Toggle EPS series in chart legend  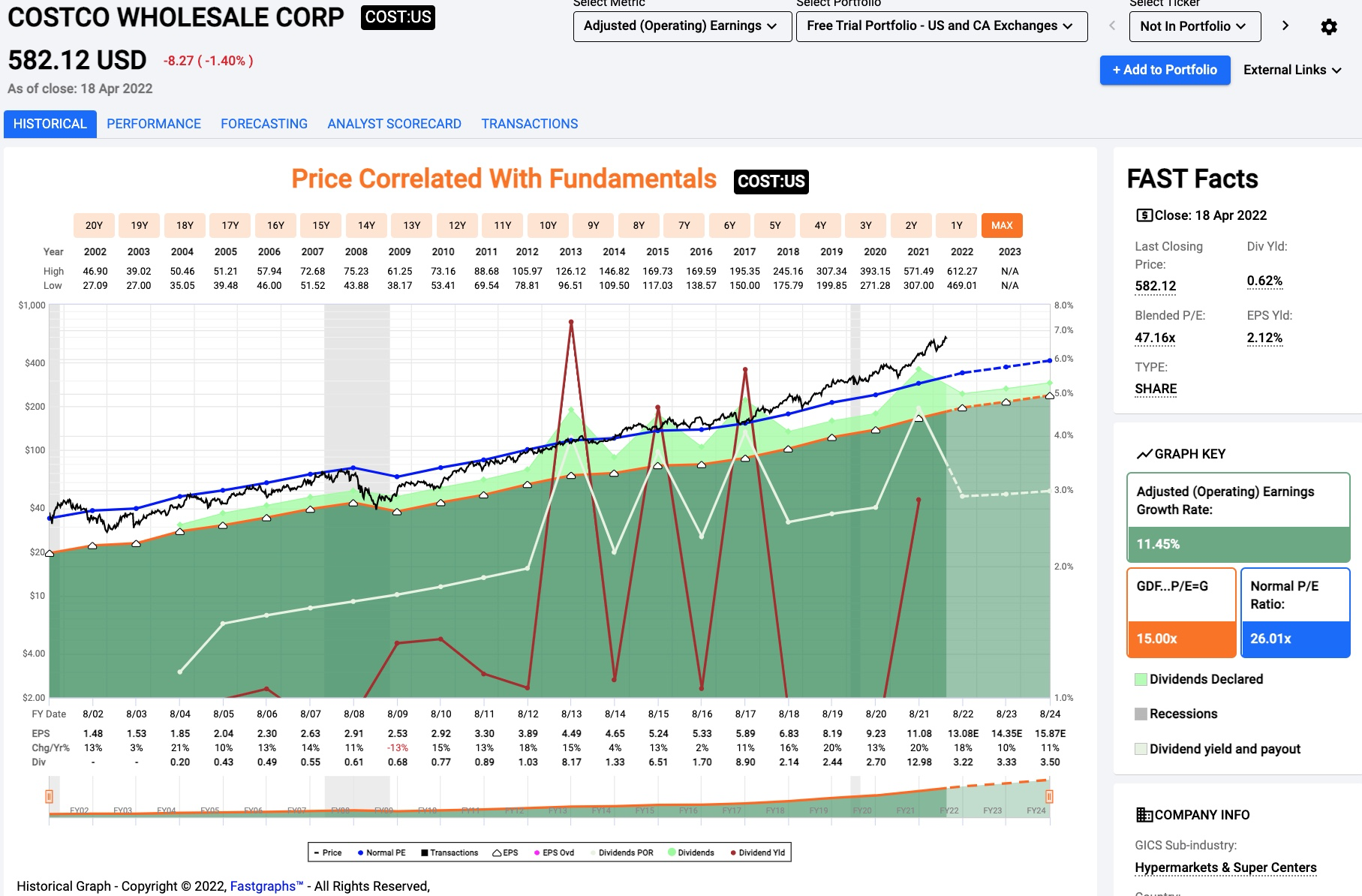[505, 852]
